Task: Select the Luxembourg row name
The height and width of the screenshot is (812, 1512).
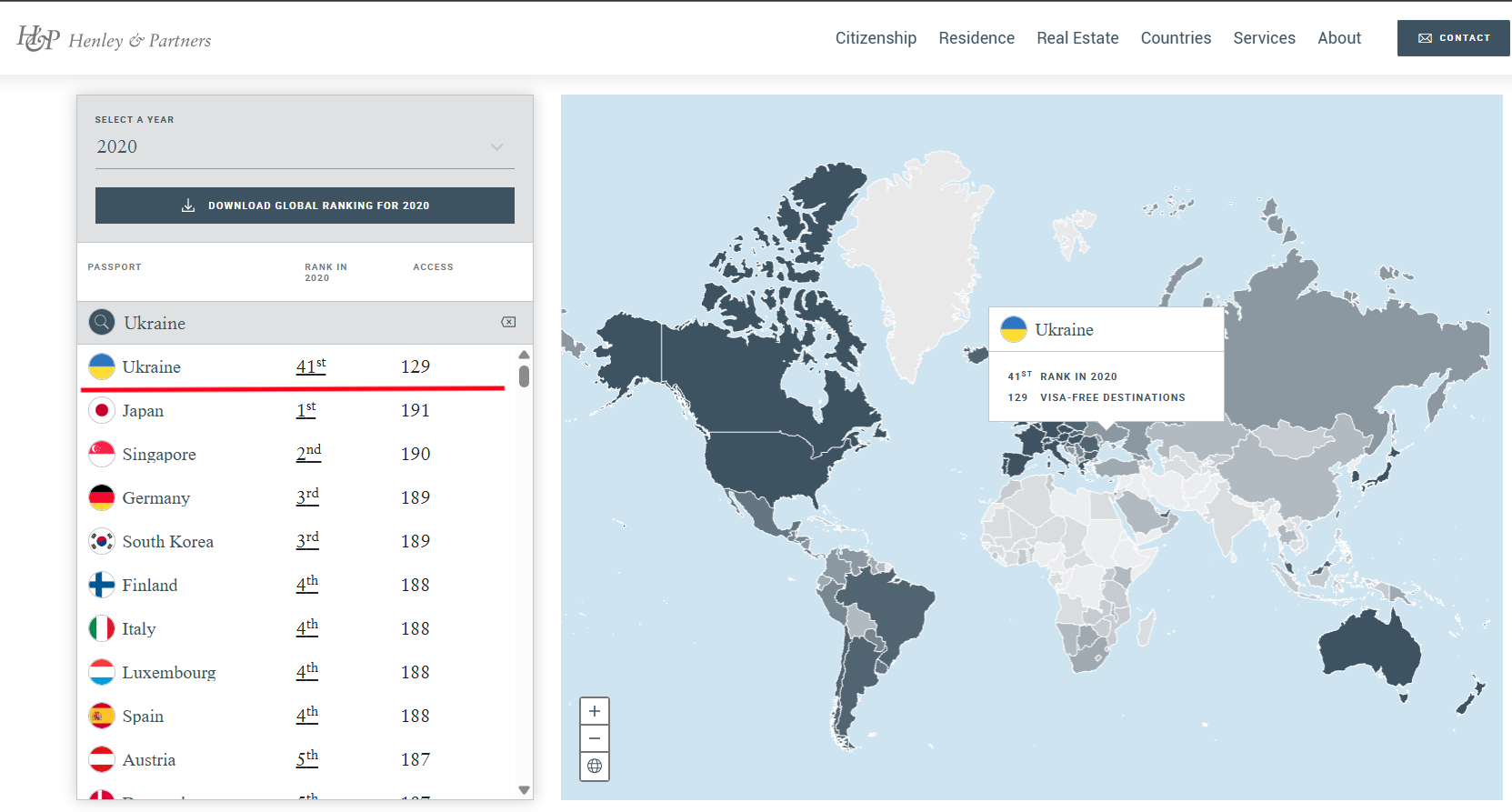Action: [169, 673]
